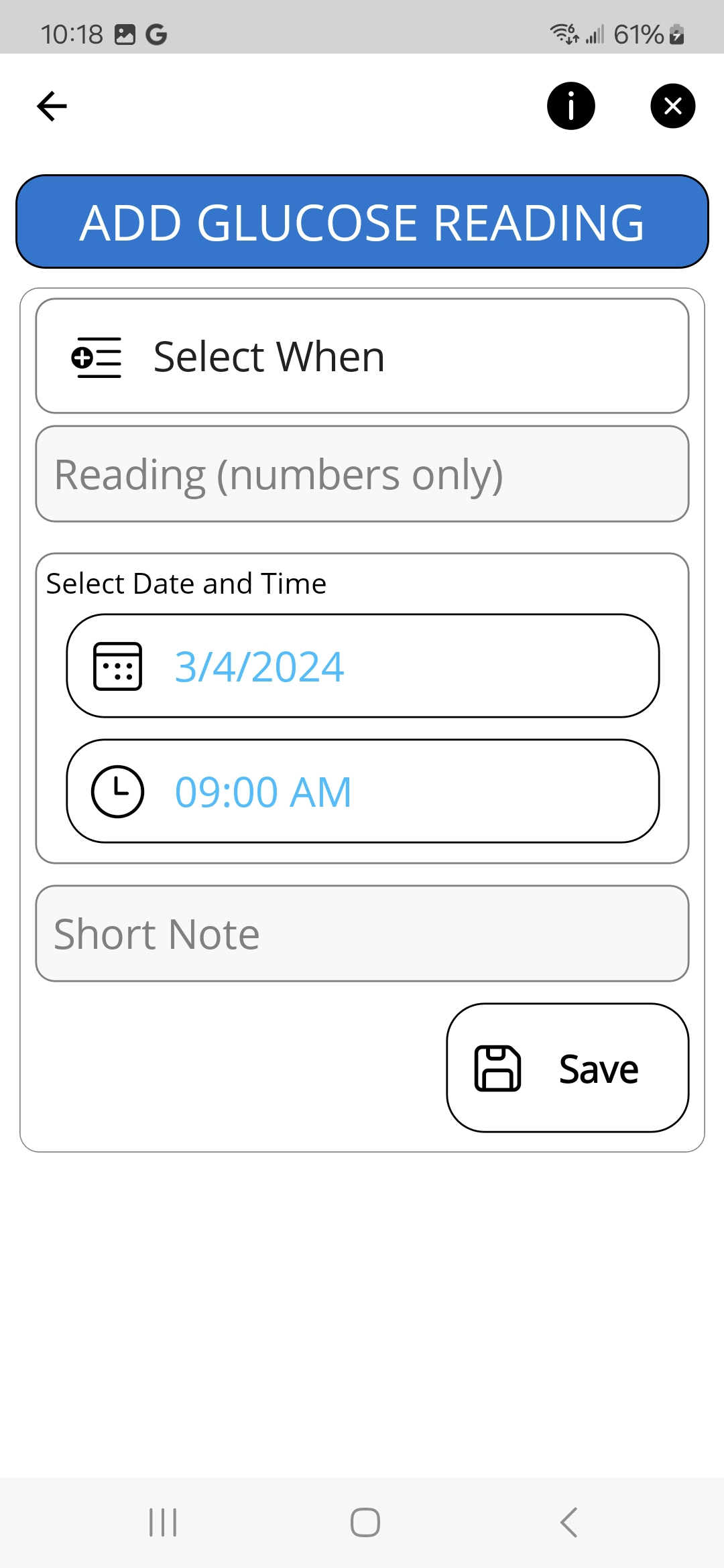Tap the list-plus icon beside Select When
Image resolution: width=724 pixels, height=1568 pixels.
coord(97,357)
